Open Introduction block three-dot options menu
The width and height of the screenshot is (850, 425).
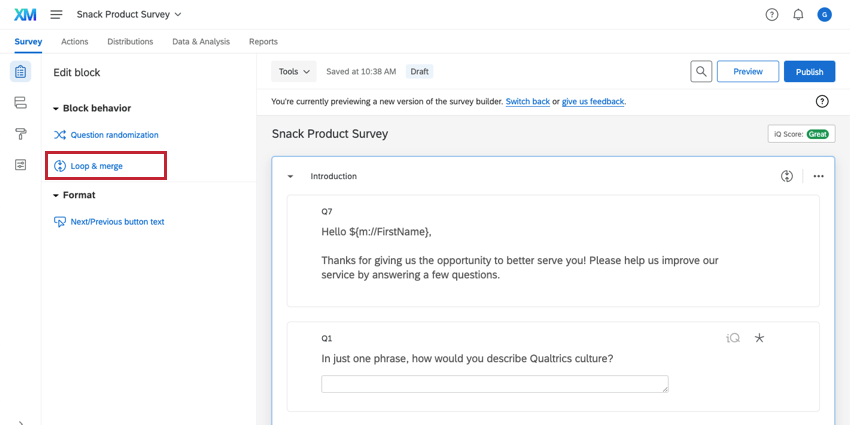tap(818, 176)
